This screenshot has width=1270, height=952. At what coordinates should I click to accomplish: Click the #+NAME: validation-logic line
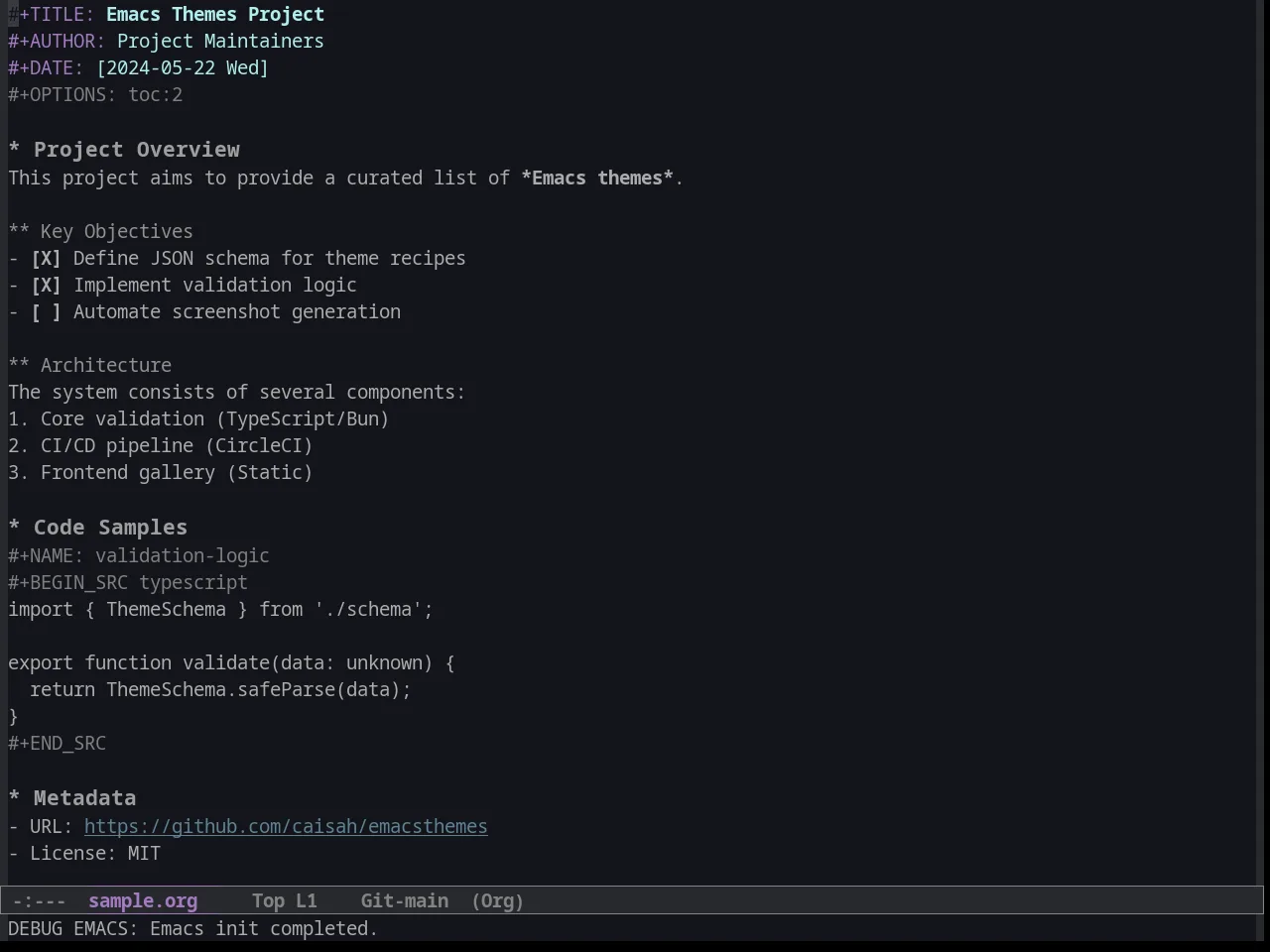coord(139,556)
